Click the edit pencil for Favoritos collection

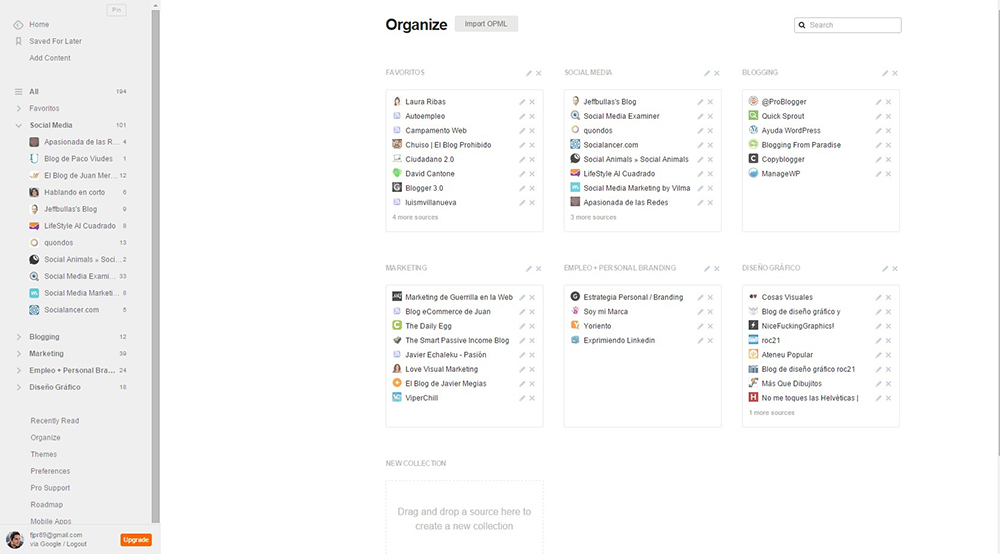pyautogui.click(x=529, y=73)
